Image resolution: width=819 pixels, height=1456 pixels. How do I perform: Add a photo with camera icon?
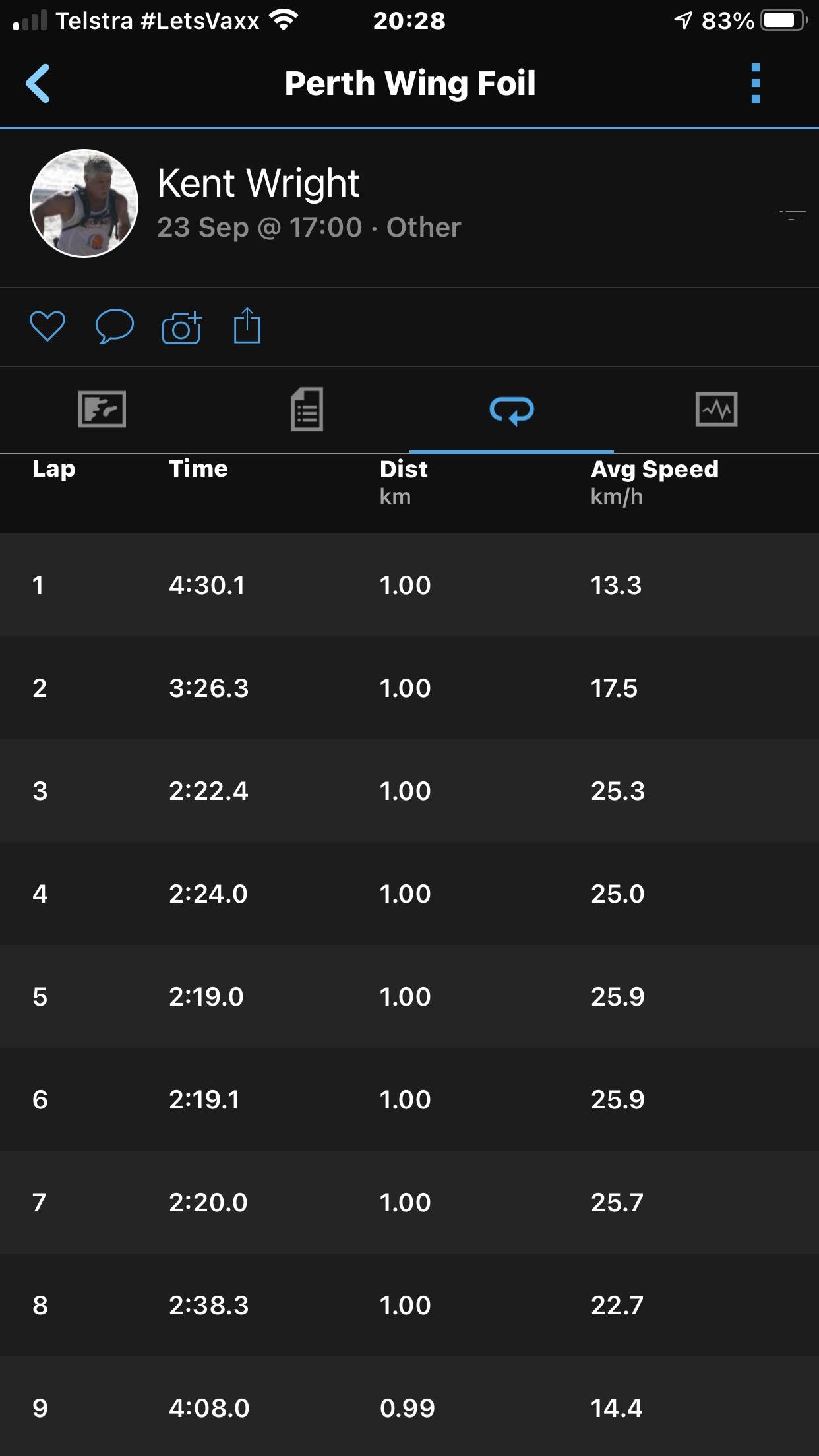[181, 327]
